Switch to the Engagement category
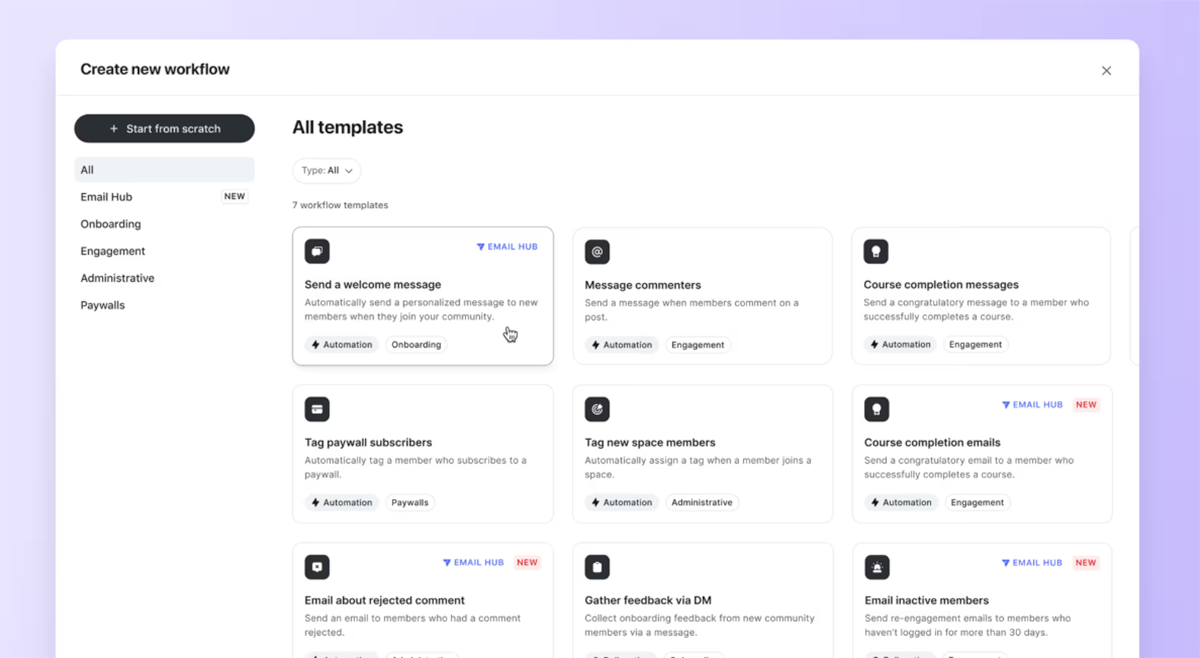1200x658 pixels. coord(112,251)
